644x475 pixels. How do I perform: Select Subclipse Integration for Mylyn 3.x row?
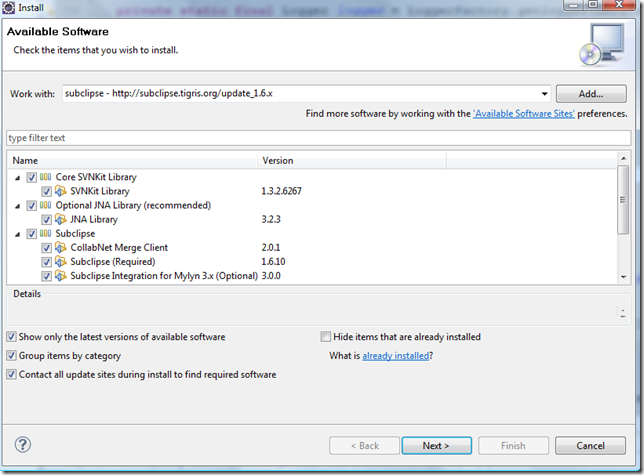click(164, 276)
